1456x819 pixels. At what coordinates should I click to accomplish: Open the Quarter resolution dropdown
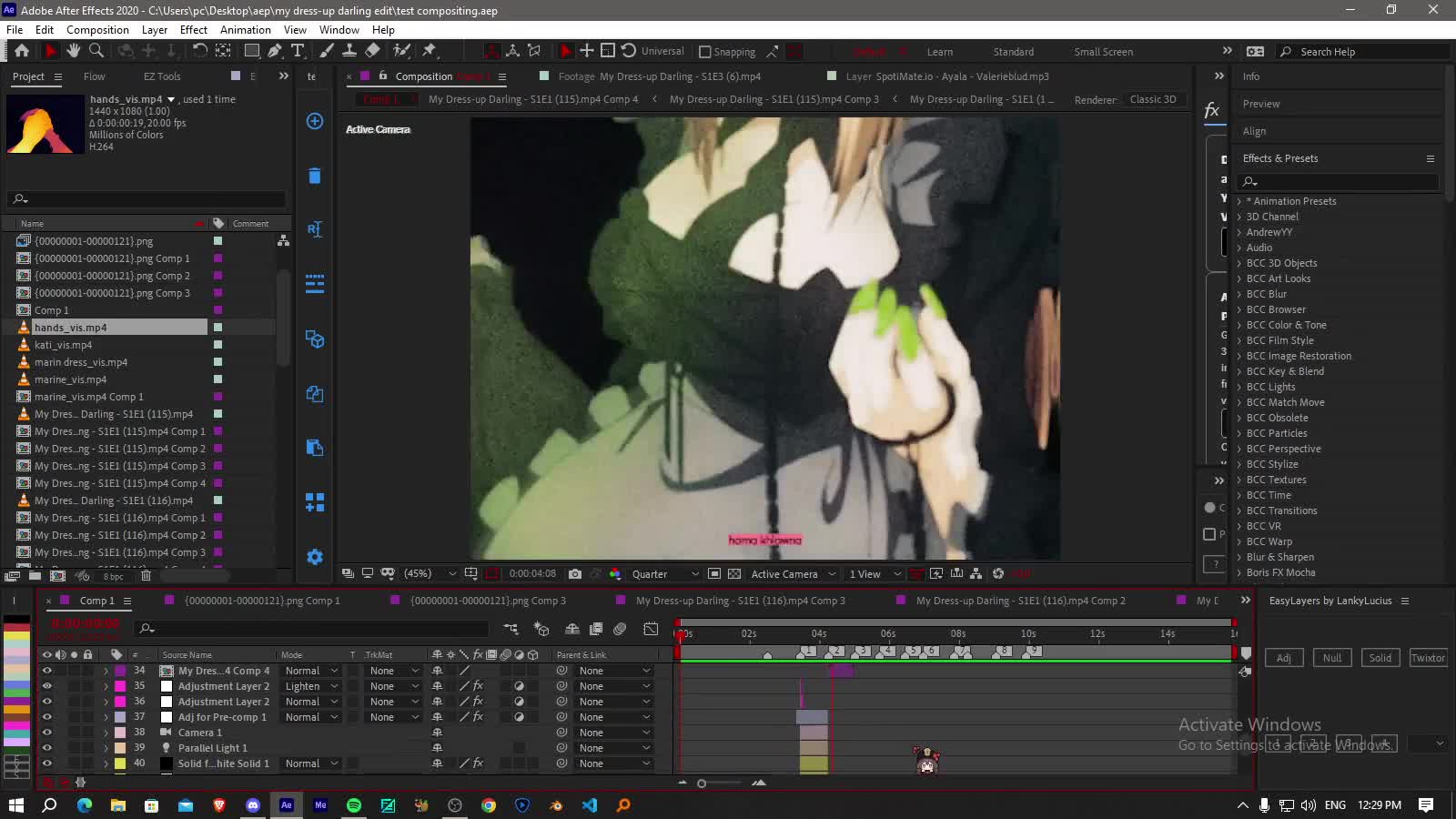pos(665,573)
